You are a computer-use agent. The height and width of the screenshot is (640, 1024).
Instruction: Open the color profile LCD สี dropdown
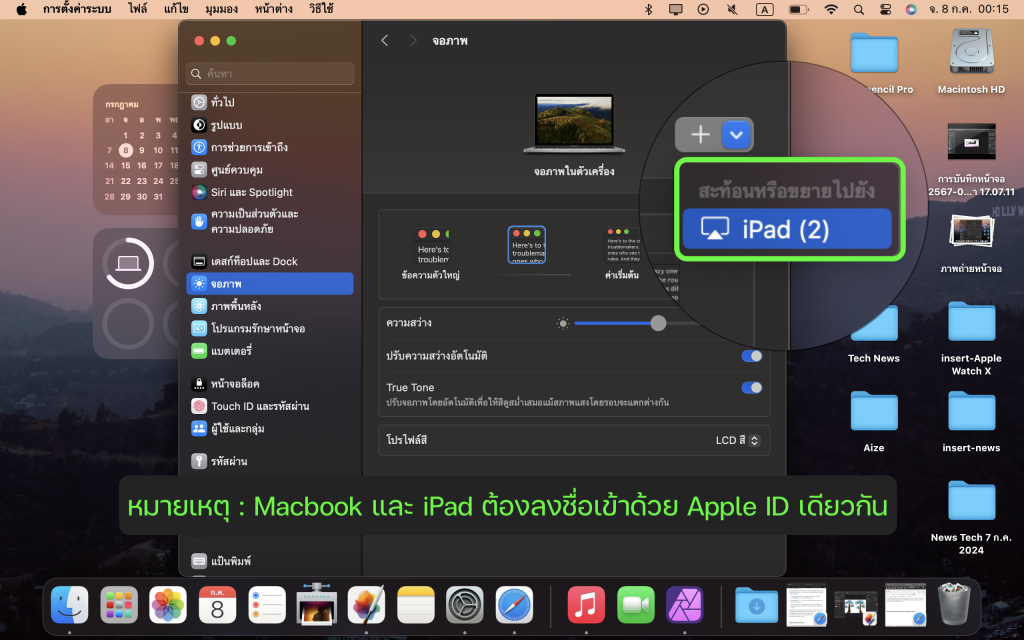point(738,440)
